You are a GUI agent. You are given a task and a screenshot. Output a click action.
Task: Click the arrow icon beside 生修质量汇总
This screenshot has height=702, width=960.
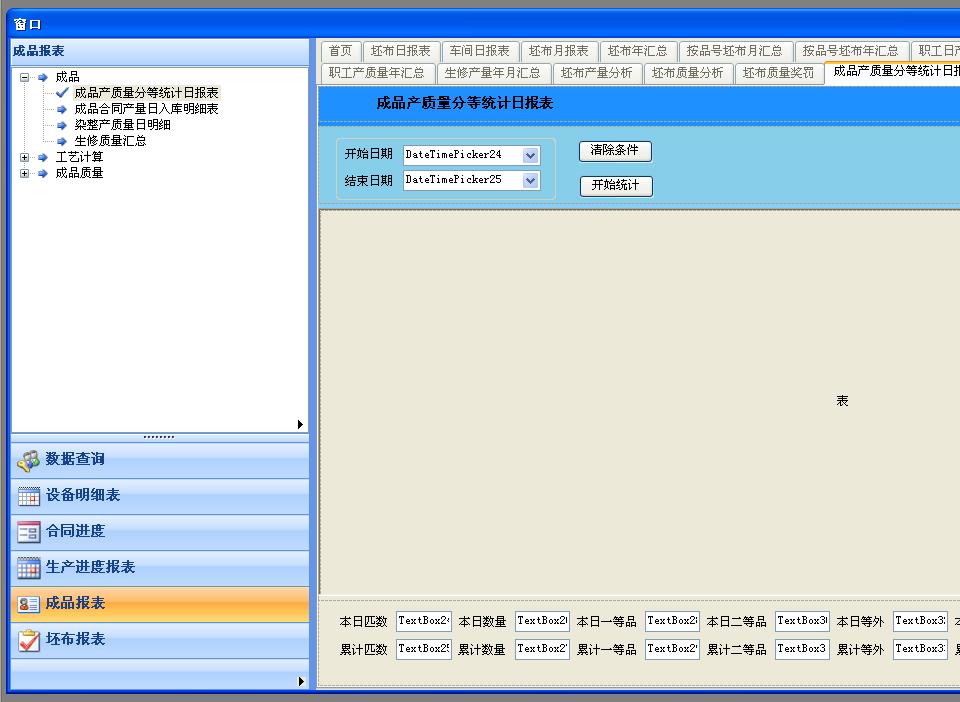click(62, 141)
